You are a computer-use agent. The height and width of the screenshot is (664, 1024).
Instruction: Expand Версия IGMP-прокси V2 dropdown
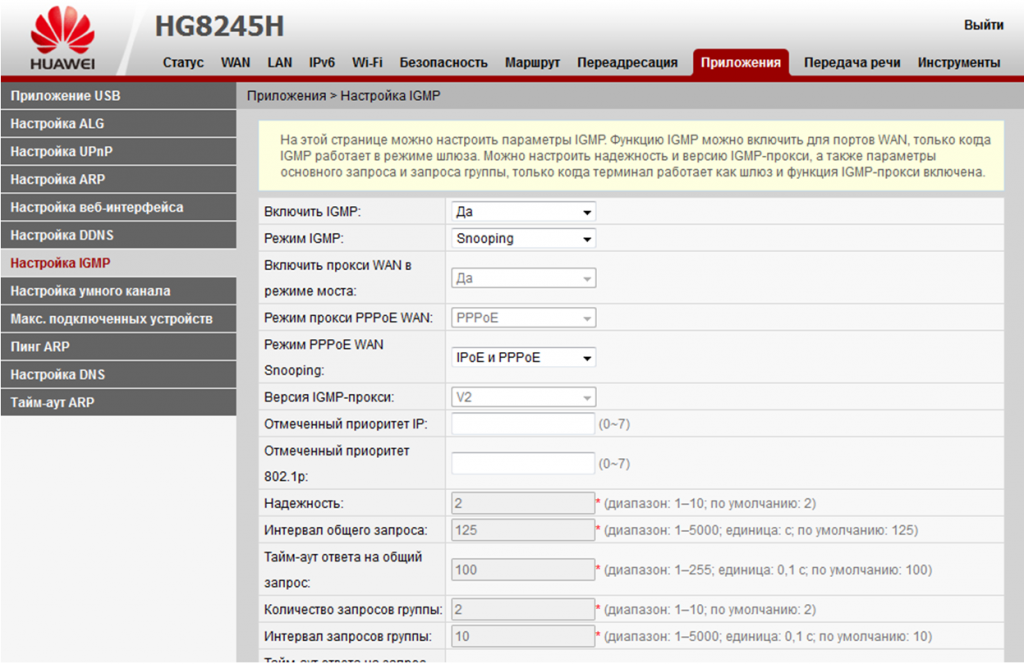pyautogui.click(x=523, y=397)
